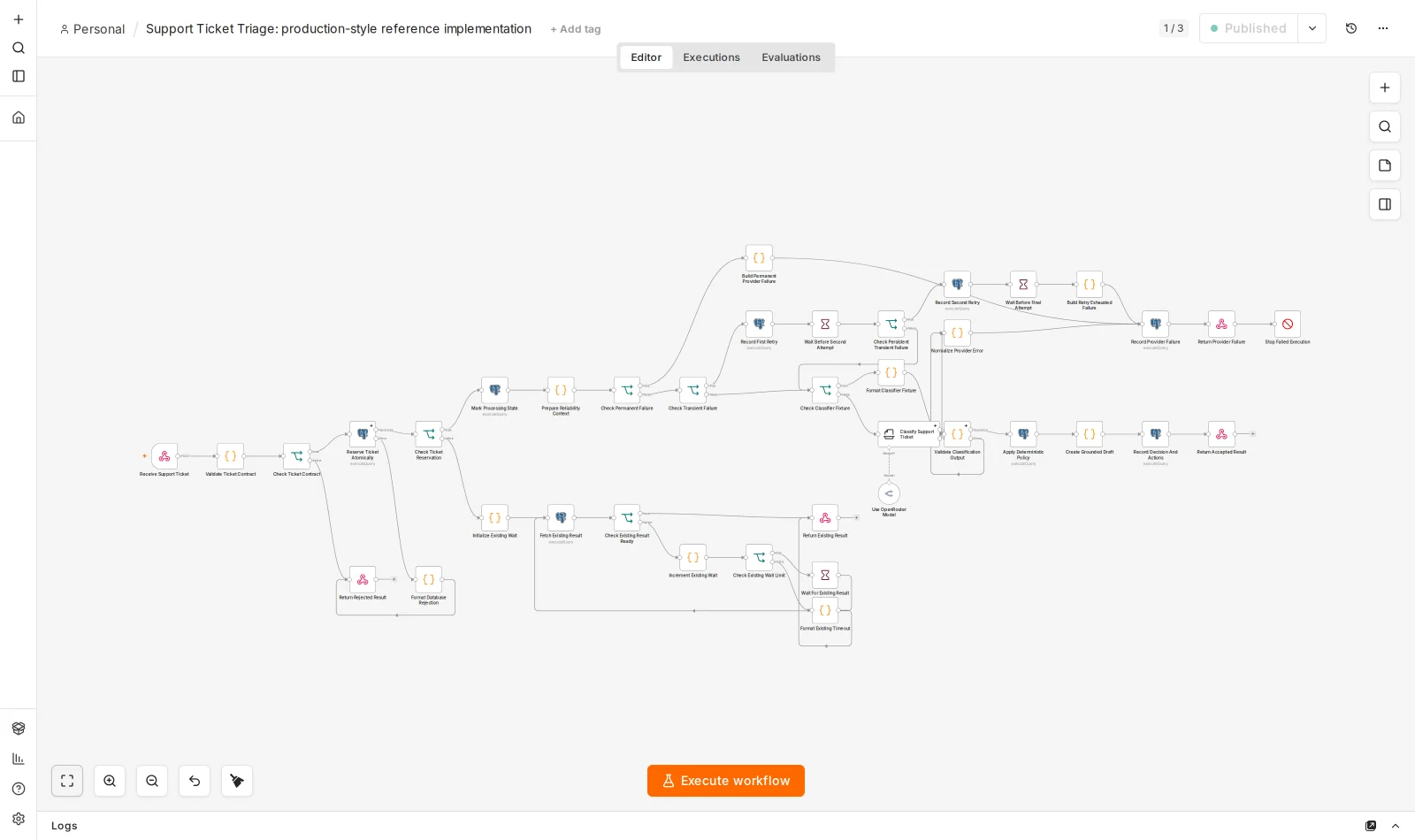
Task: Click the Published status button
Action: pos(1249,28)
